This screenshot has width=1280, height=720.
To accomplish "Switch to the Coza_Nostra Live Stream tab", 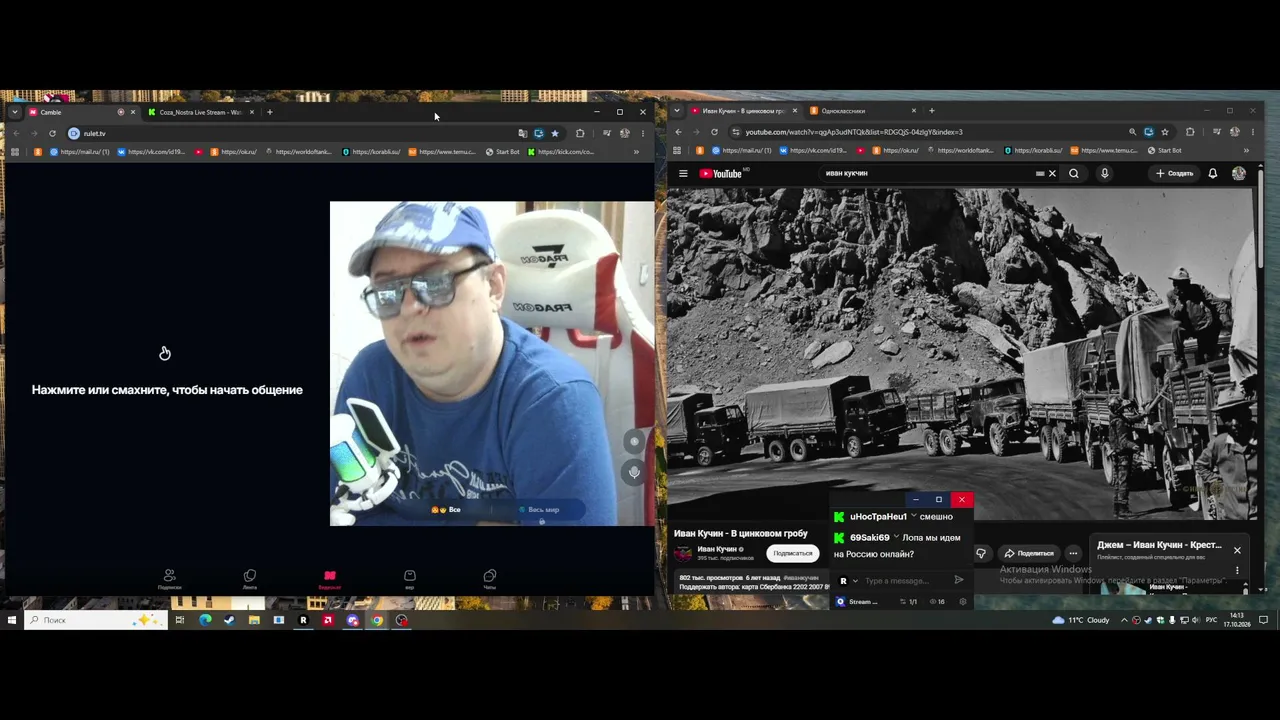I will click(201, 112).
